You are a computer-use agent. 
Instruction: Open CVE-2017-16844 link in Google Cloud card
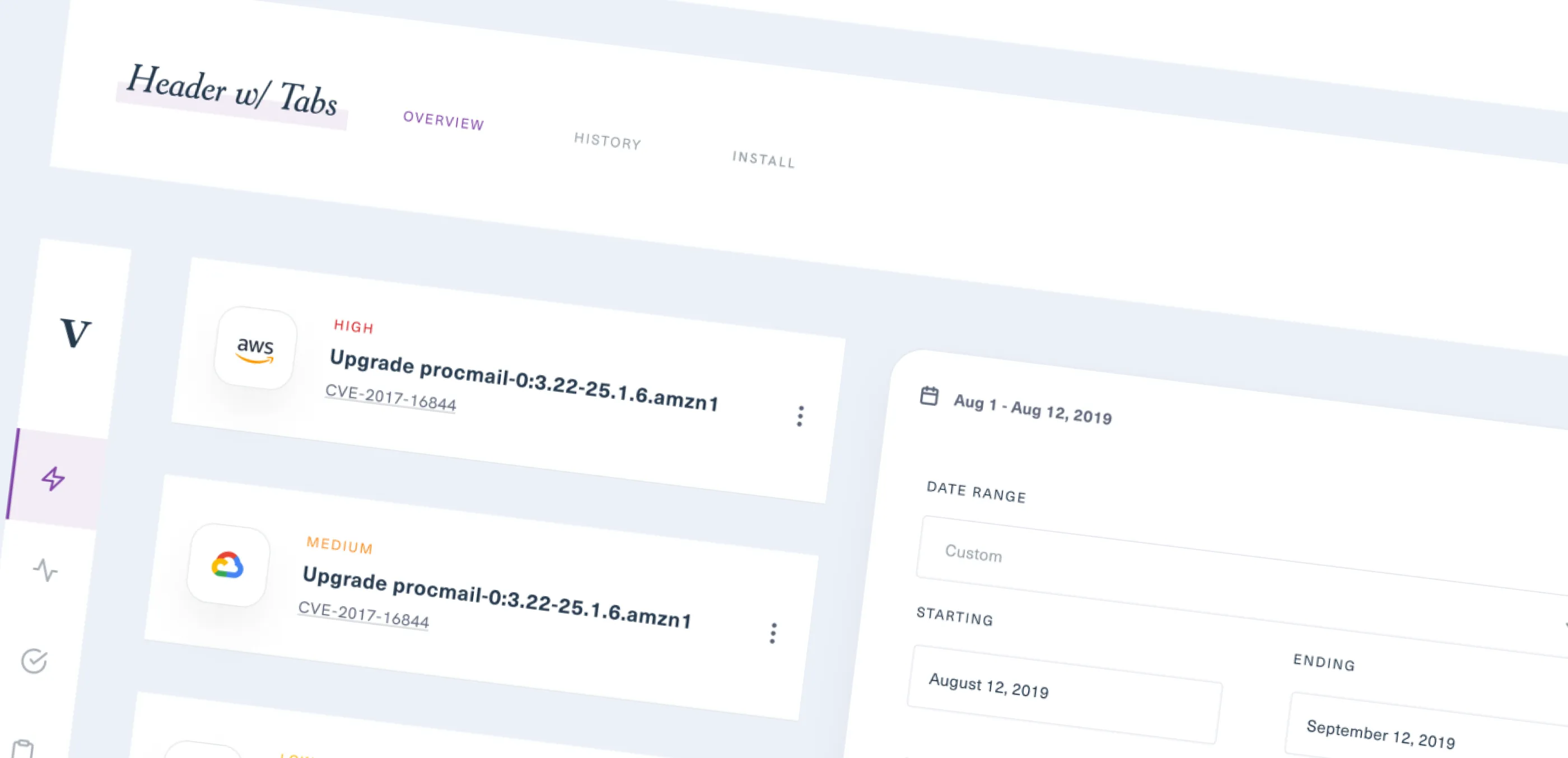363,615
